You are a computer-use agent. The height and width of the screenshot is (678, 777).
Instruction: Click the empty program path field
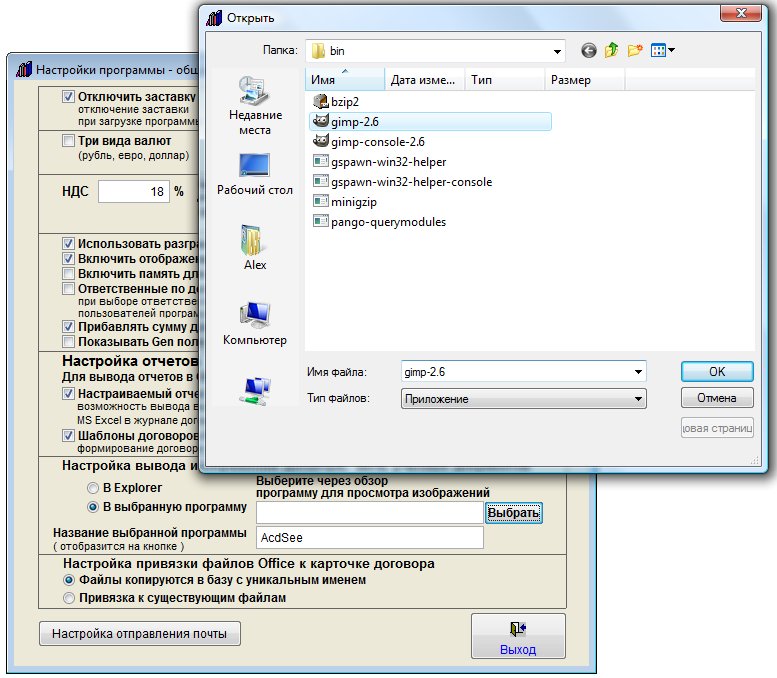pyautogui.click(x=370, y=512)
